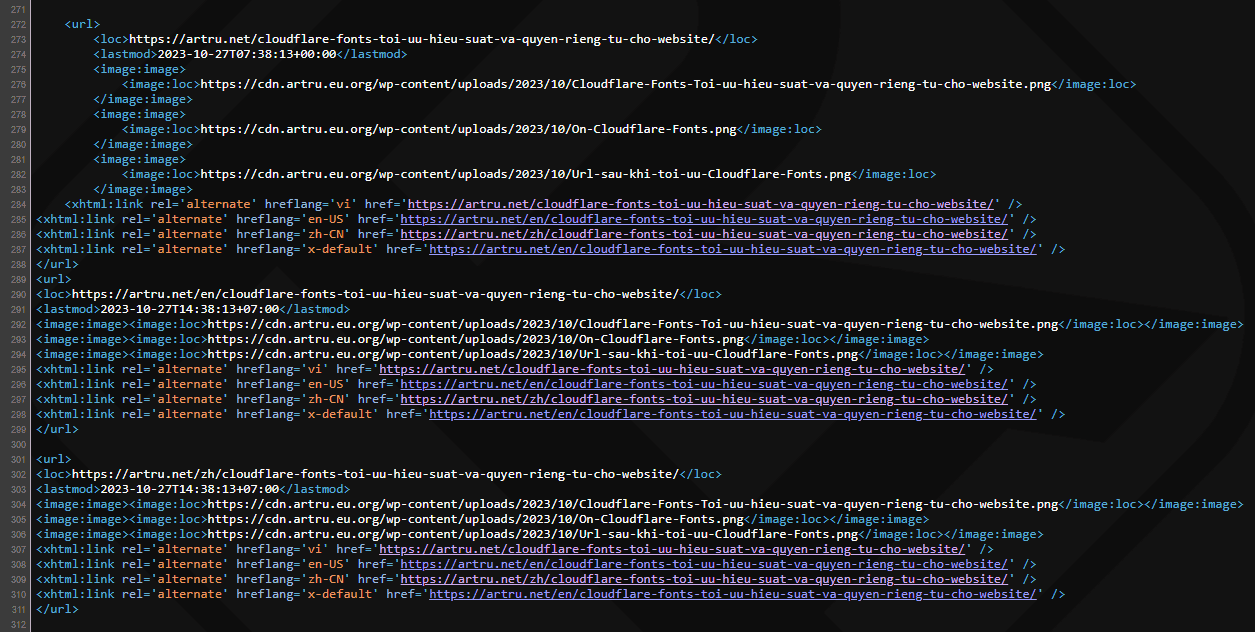Click line number 284 in the gutter
Viewport: 1255px width, 632px height.
coord(16,204)
